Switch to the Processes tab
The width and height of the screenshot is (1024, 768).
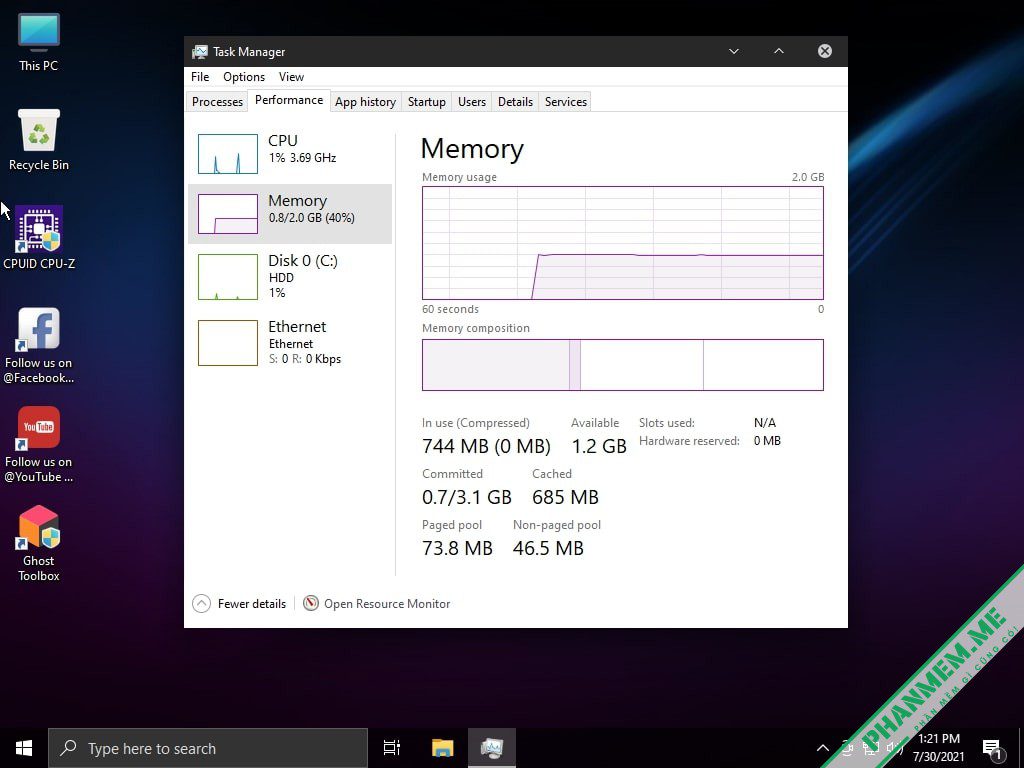coord(217,102)
